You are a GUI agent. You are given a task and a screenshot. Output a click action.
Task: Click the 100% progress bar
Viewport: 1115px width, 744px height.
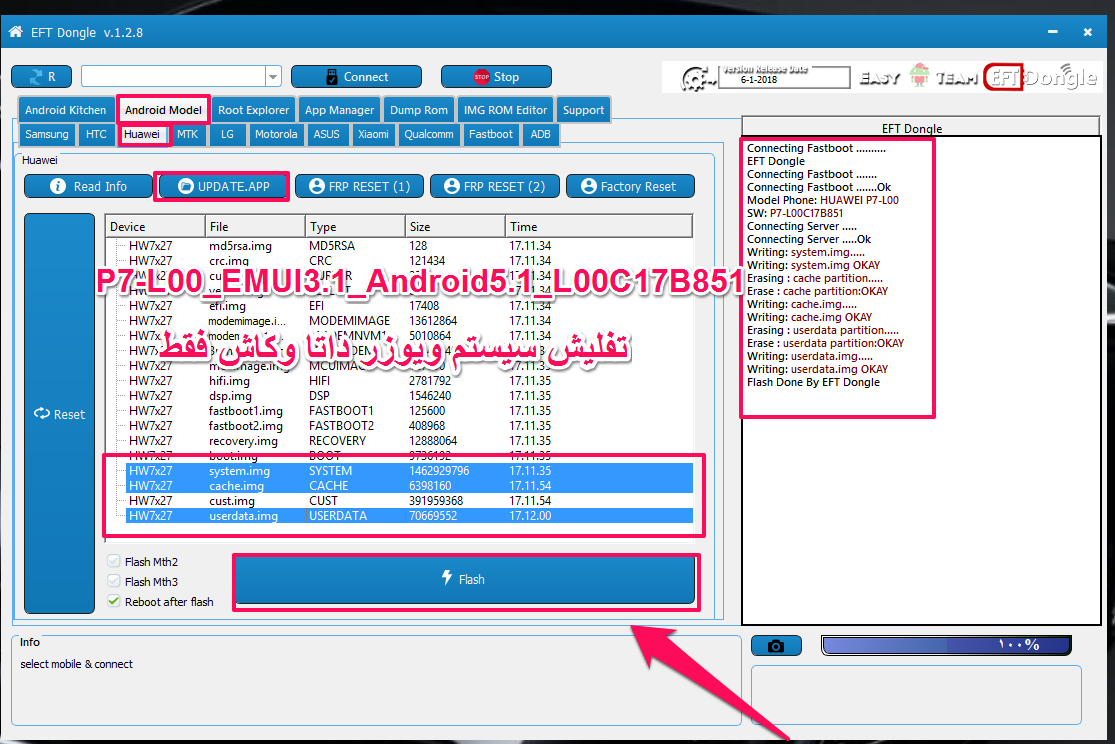pyautogui.click(x=946, y=645)
